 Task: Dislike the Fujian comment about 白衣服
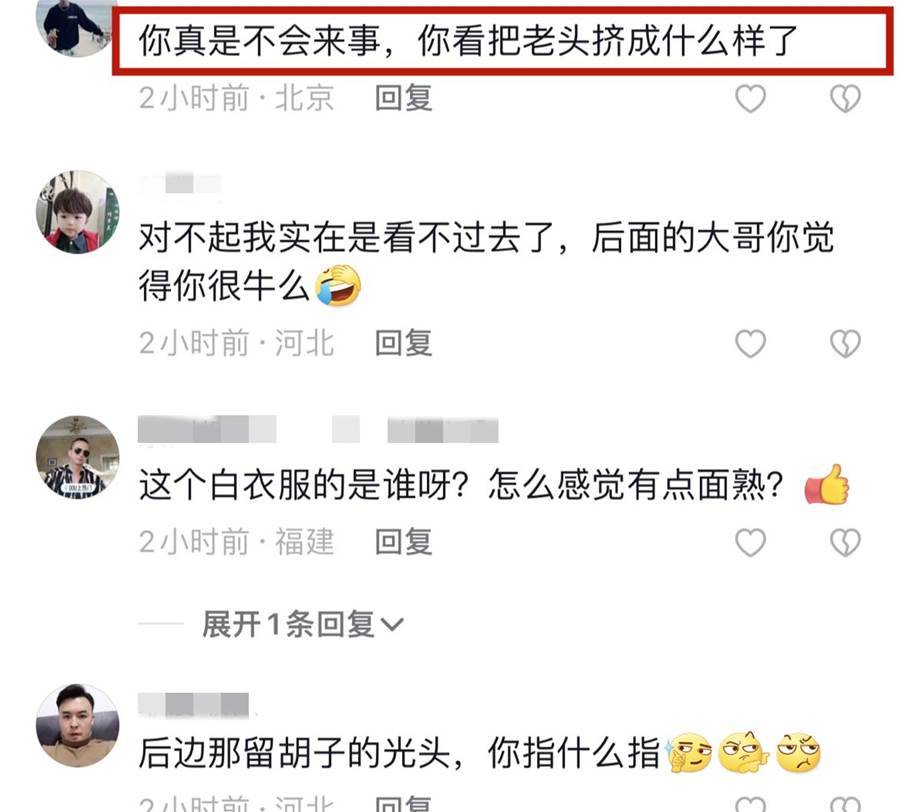845,542
